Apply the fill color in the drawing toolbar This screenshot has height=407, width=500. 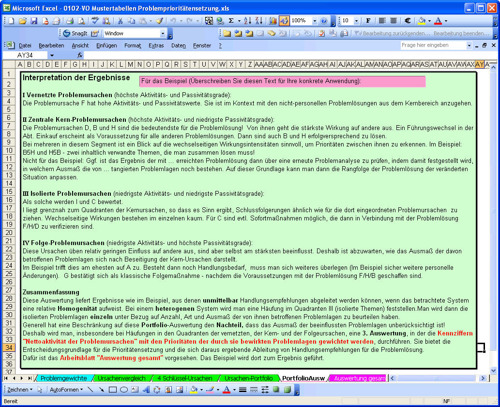coord(193,390)
